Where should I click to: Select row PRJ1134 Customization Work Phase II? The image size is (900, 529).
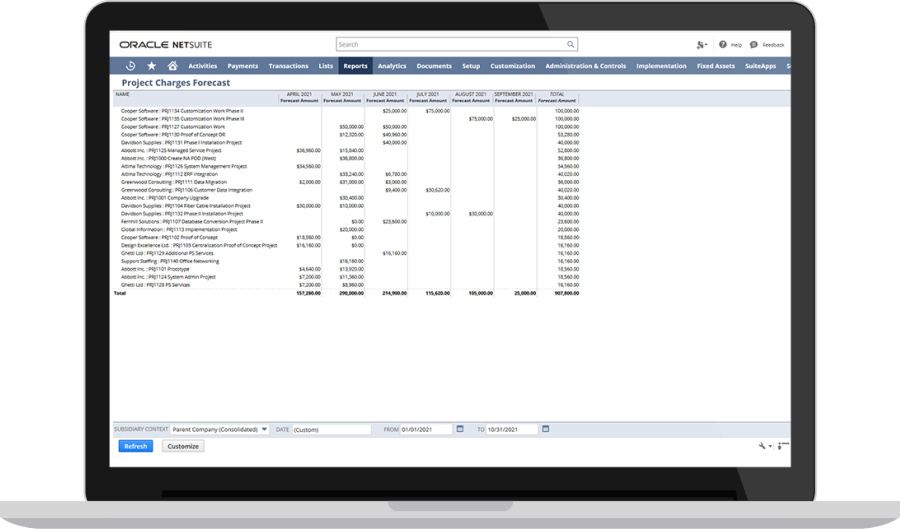click(347, 111)
